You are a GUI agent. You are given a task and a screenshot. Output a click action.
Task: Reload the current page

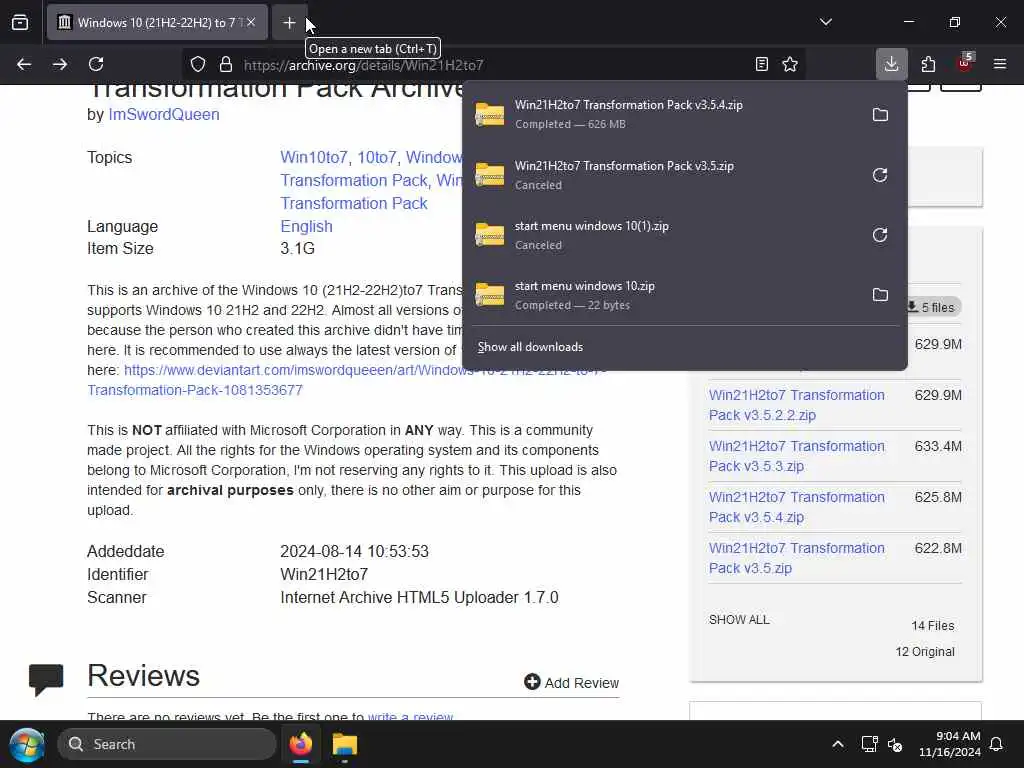[x=96, y=64]
